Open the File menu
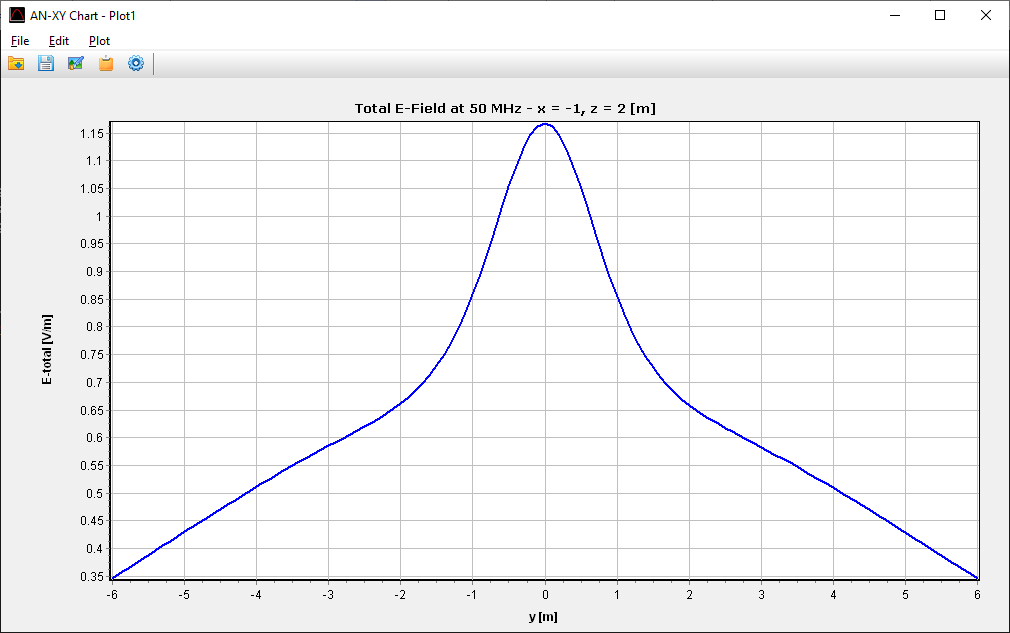The image size is (1010, 633). (20, 41)
